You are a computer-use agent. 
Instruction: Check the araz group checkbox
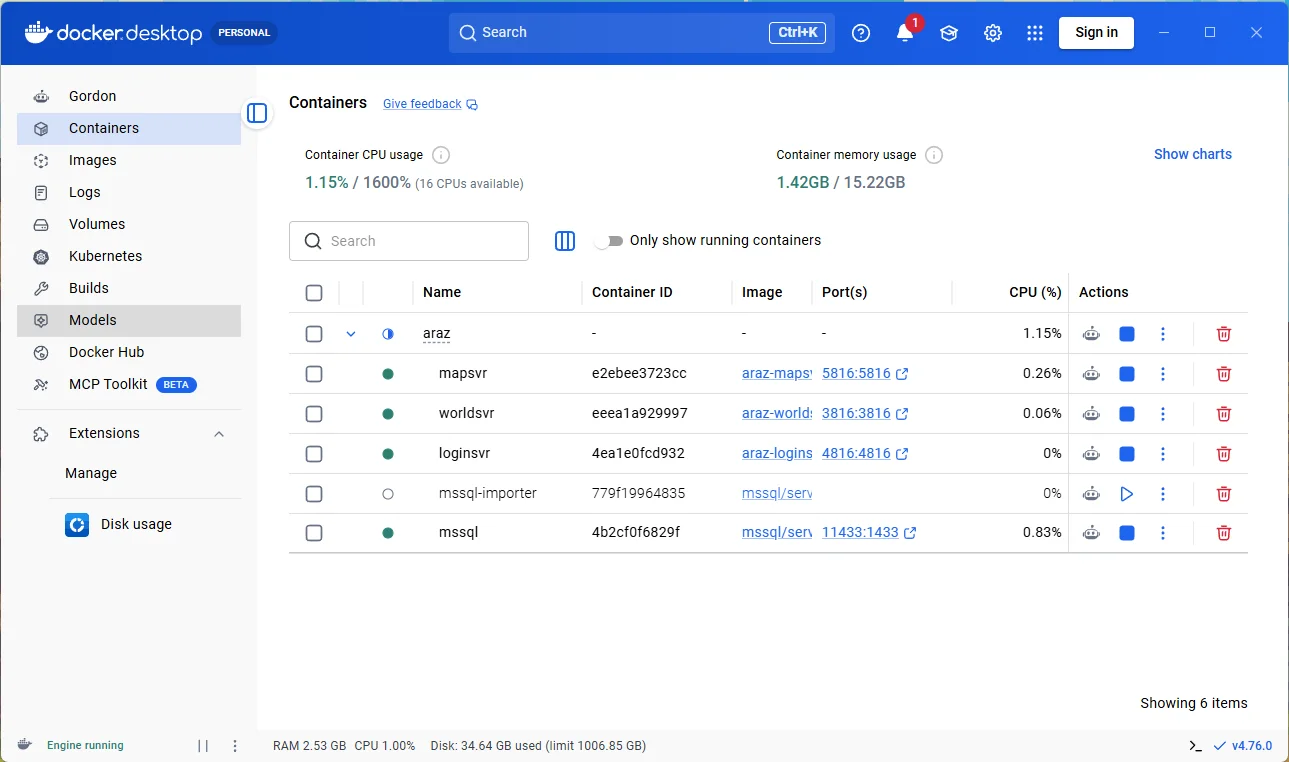(314, 334)
